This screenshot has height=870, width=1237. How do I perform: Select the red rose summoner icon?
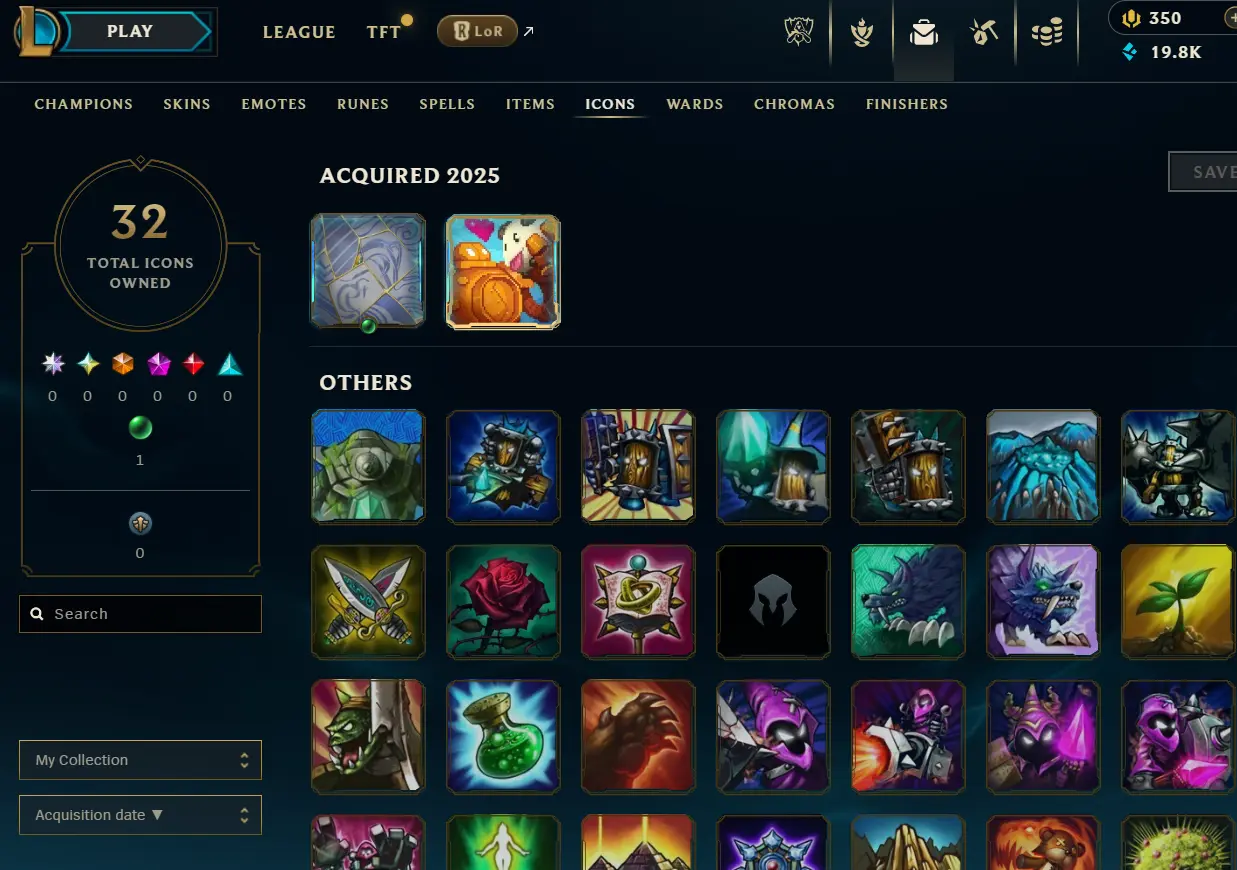click(503, 602)
